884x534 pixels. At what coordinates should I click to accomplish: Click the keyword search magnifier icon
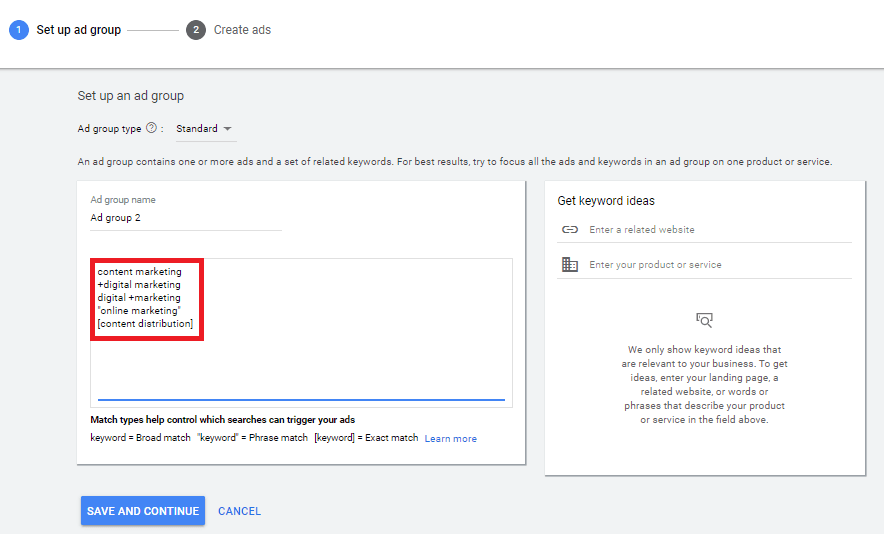point(704,320)
